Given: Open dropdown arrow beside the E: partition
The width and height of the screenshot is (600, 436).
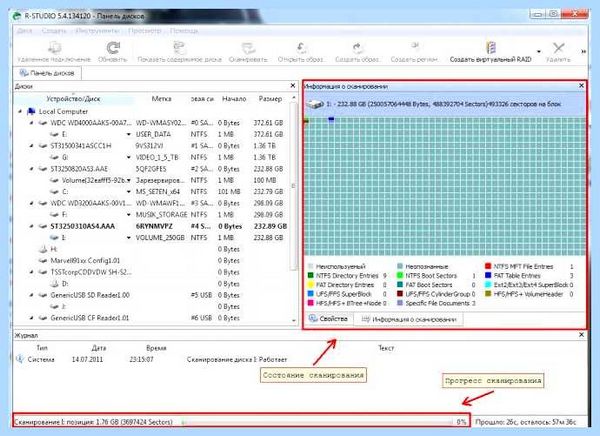Looking at the screenshot, I should pos(129,135).
